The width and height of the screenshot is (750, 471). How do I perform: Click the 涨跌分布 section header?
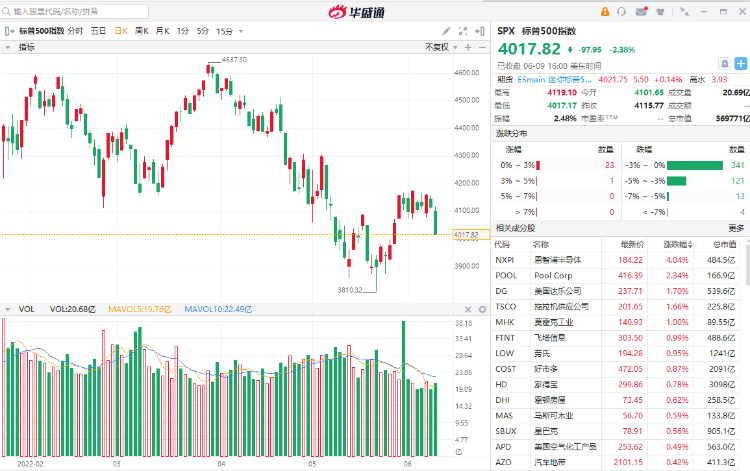[x=512, y=133]
